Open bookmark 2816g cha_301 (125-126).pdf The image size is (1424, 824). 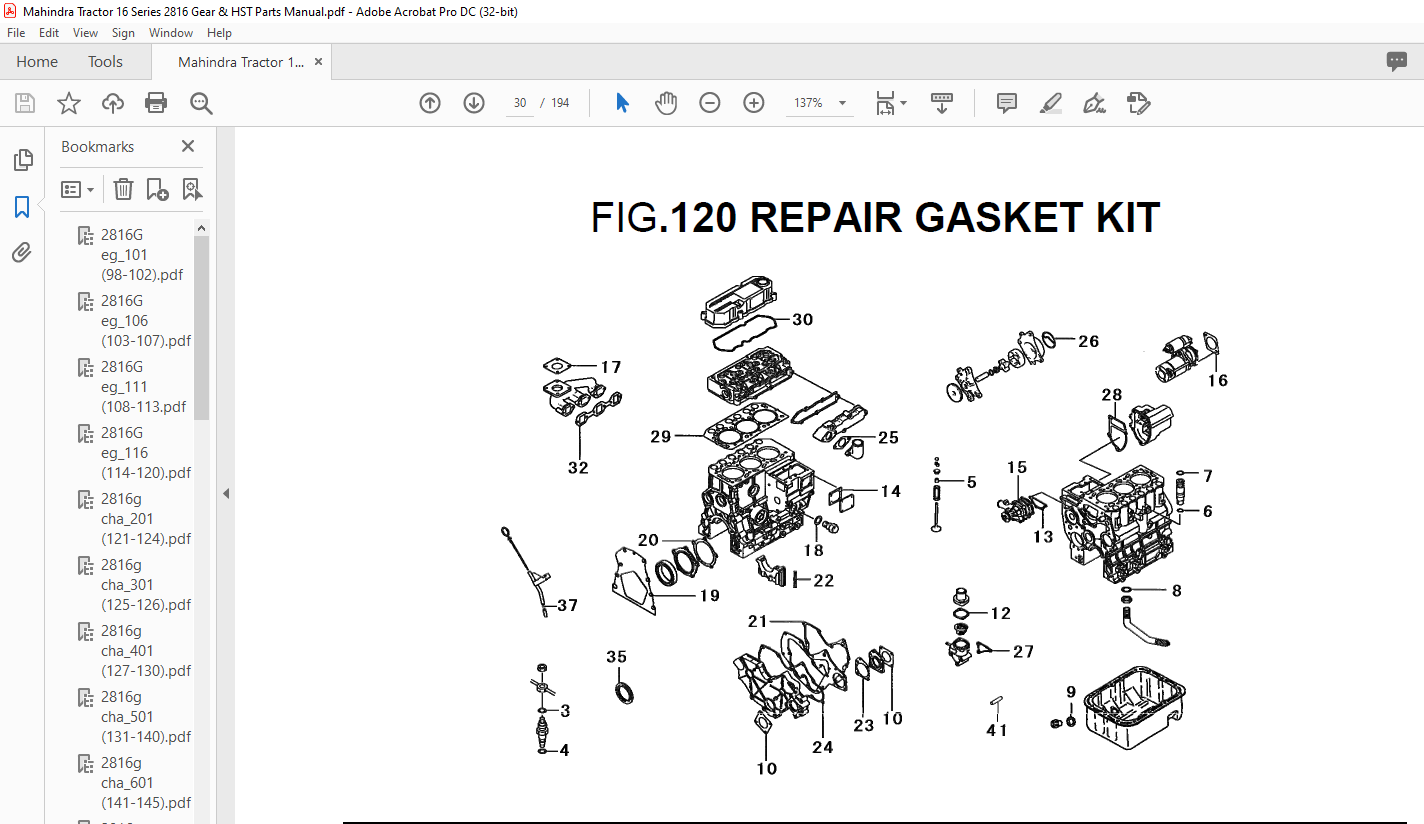tap(146, 584)
